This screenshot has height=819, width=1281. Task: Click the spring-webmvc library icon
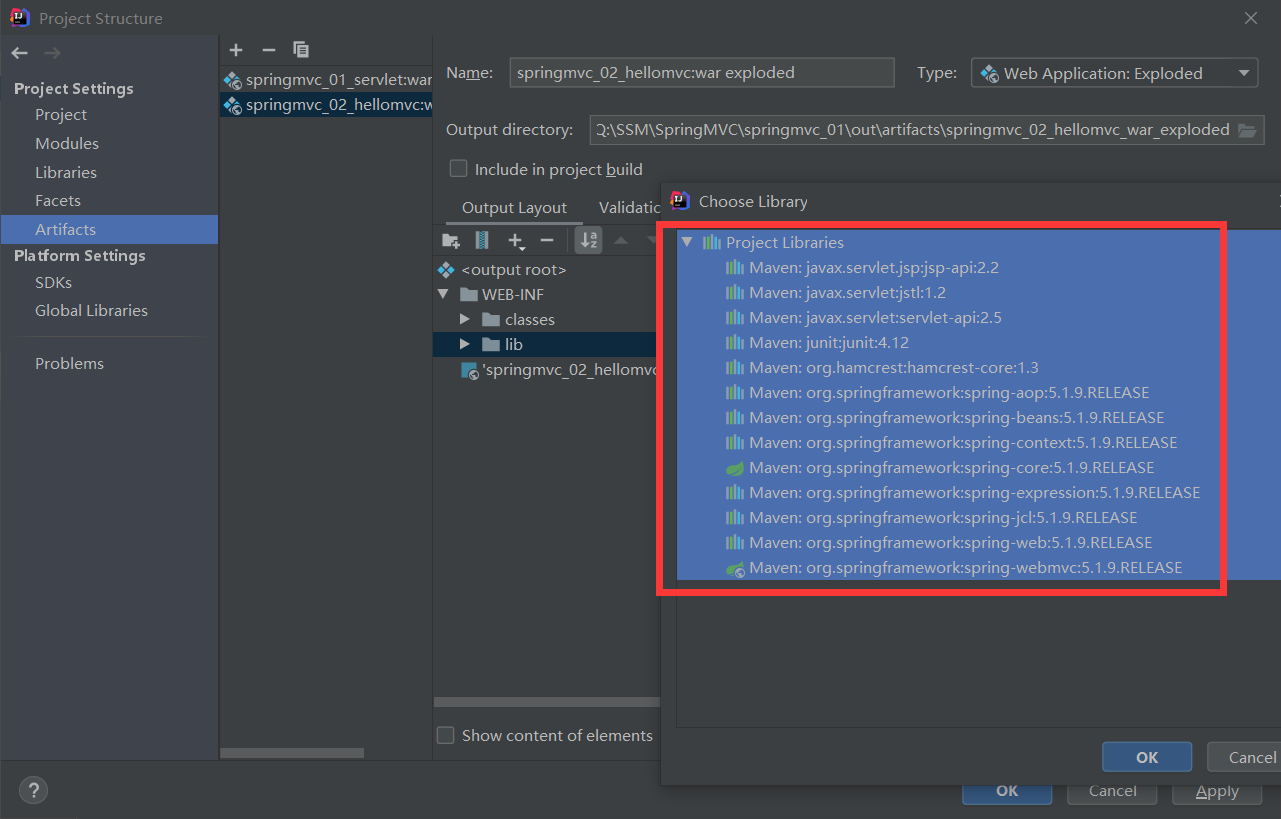click(735, 568)
